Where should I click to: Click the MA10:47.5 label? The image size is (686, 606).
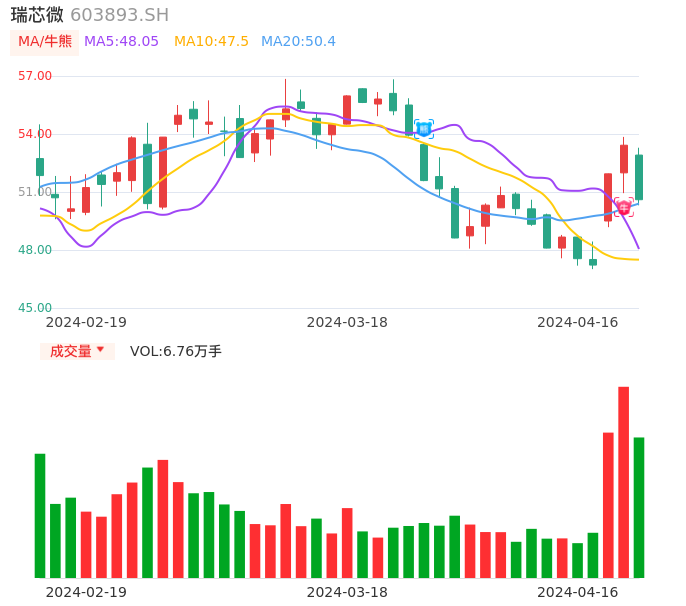211,42
